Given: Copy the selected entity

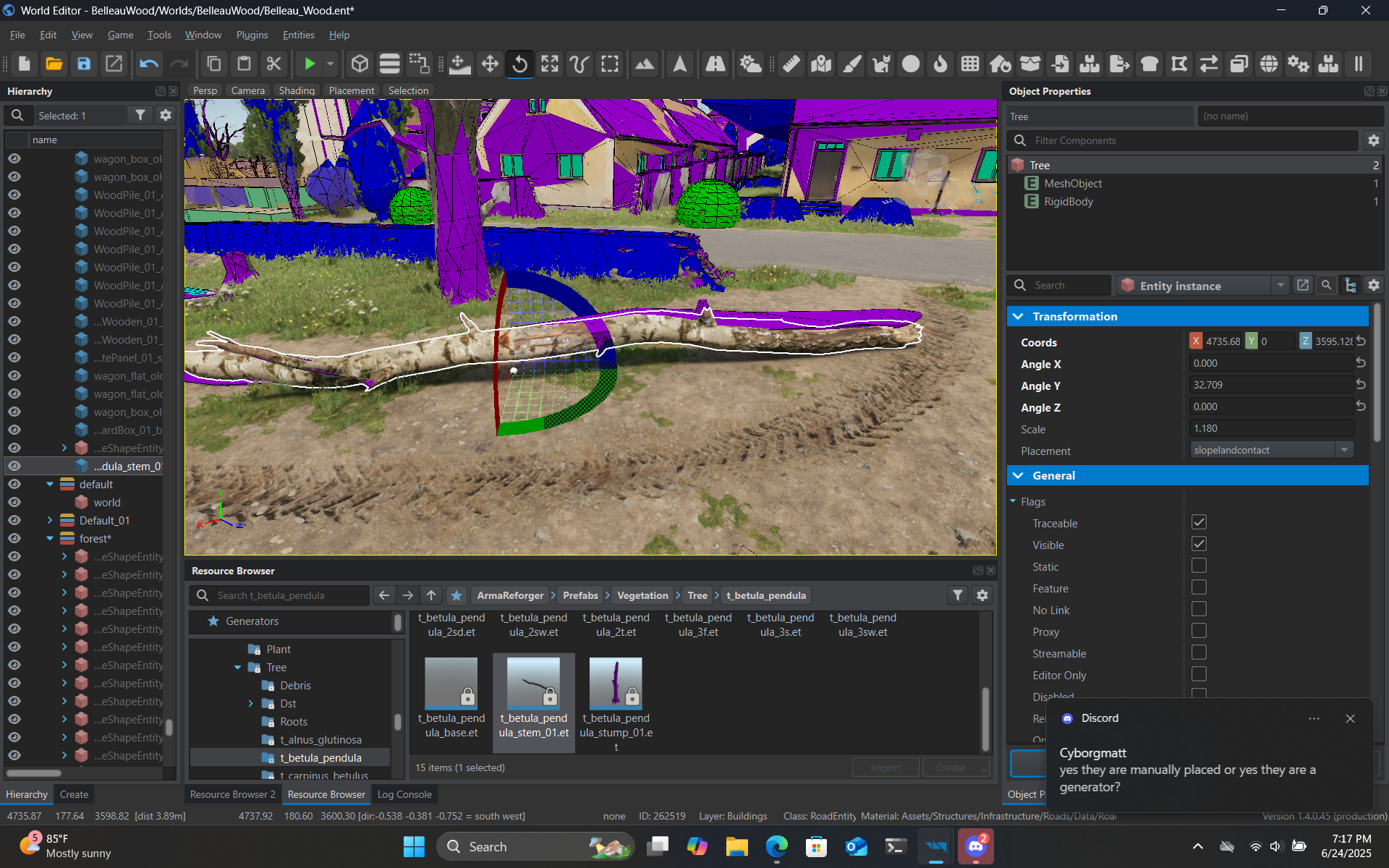Looking at the screenshot, I should pos(214,64).
